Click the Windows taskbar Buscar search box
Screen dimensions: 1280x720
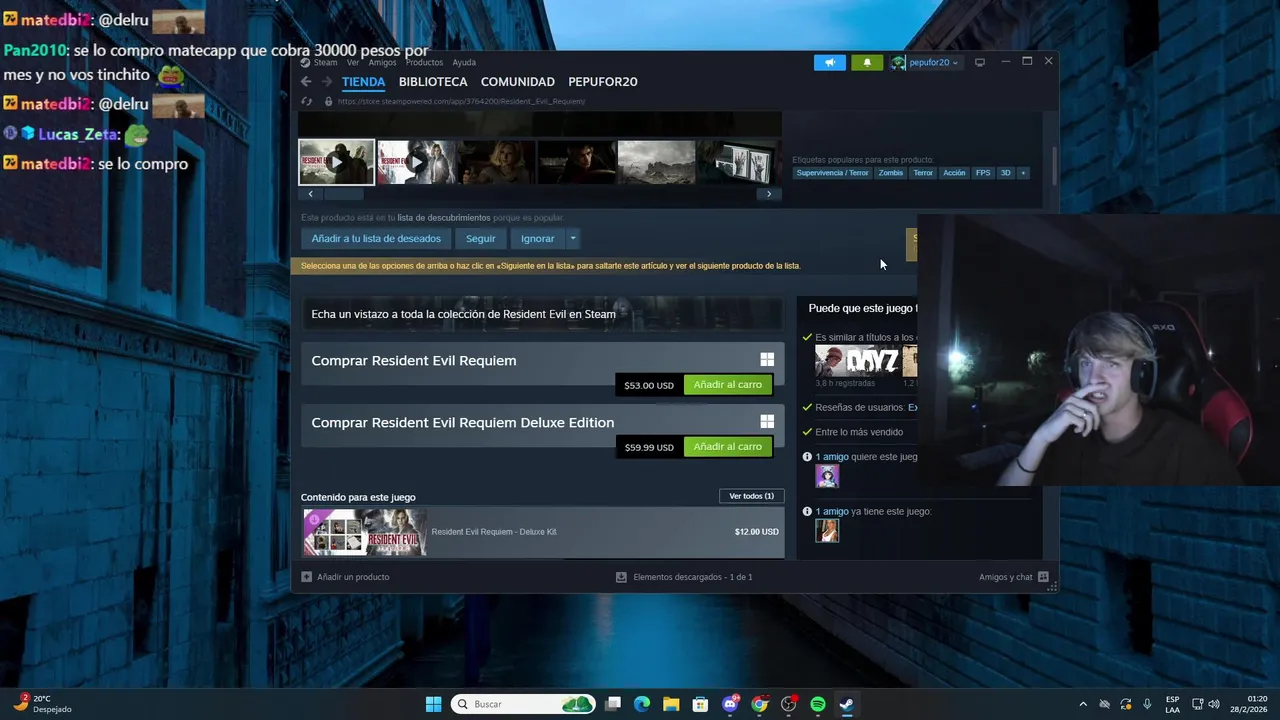pyautogui.click(x=523, y=704)
